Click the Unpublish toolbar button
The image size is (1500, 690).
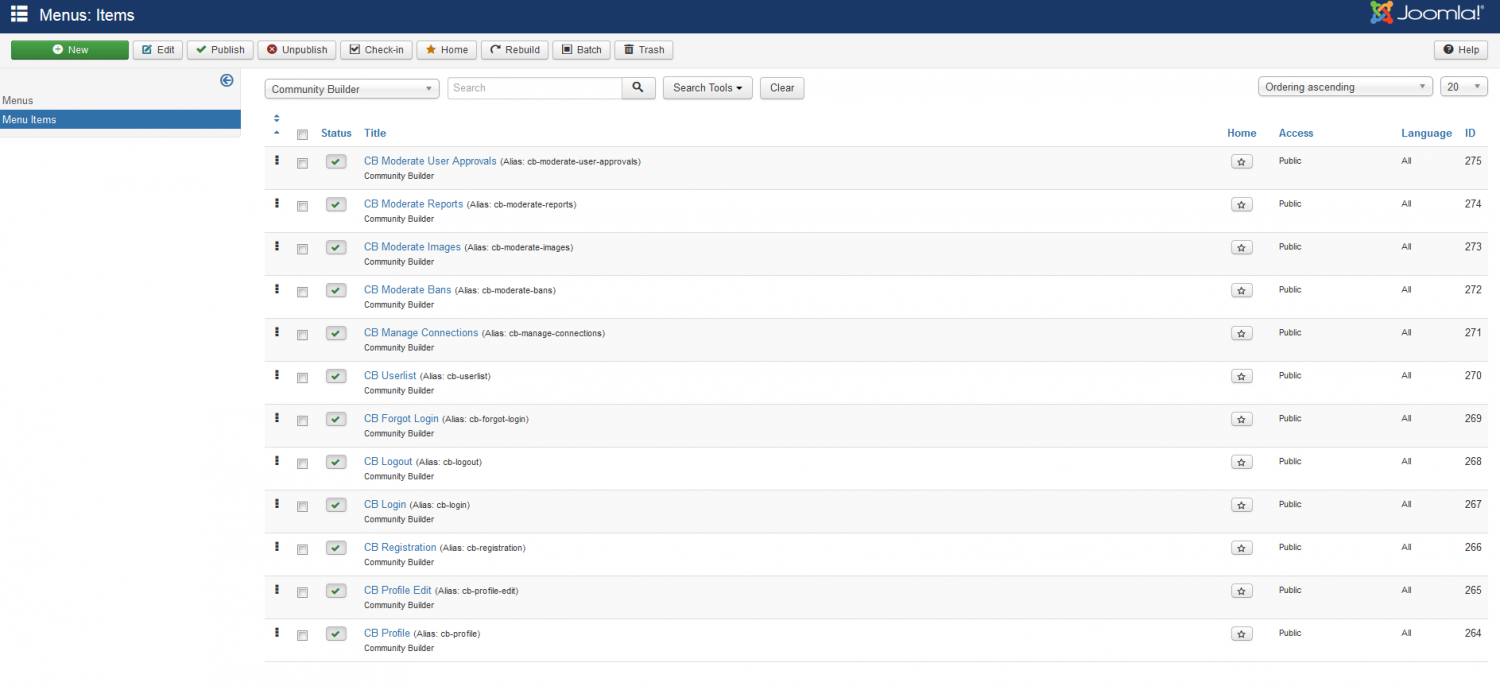(x=297, y=50)
